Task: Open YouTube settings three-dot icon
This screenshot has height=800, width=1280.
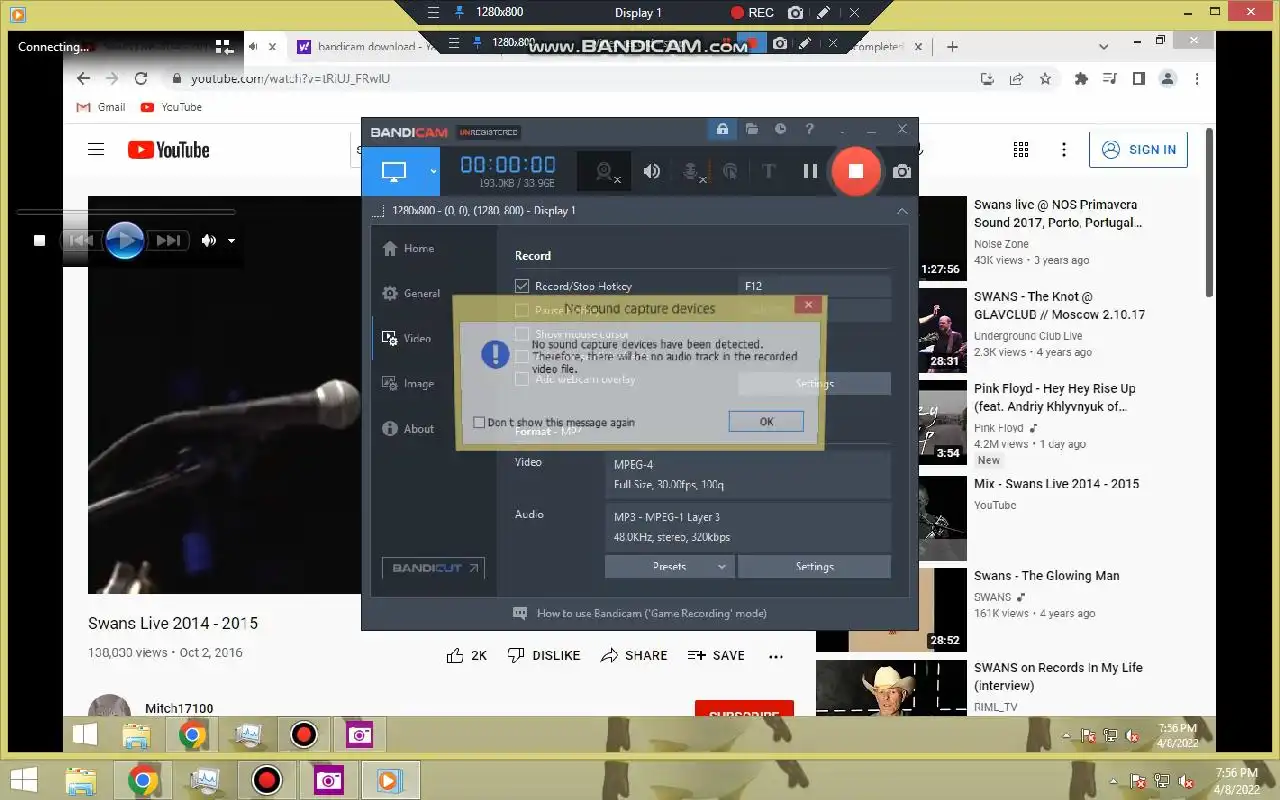Action: [1063, 150]
